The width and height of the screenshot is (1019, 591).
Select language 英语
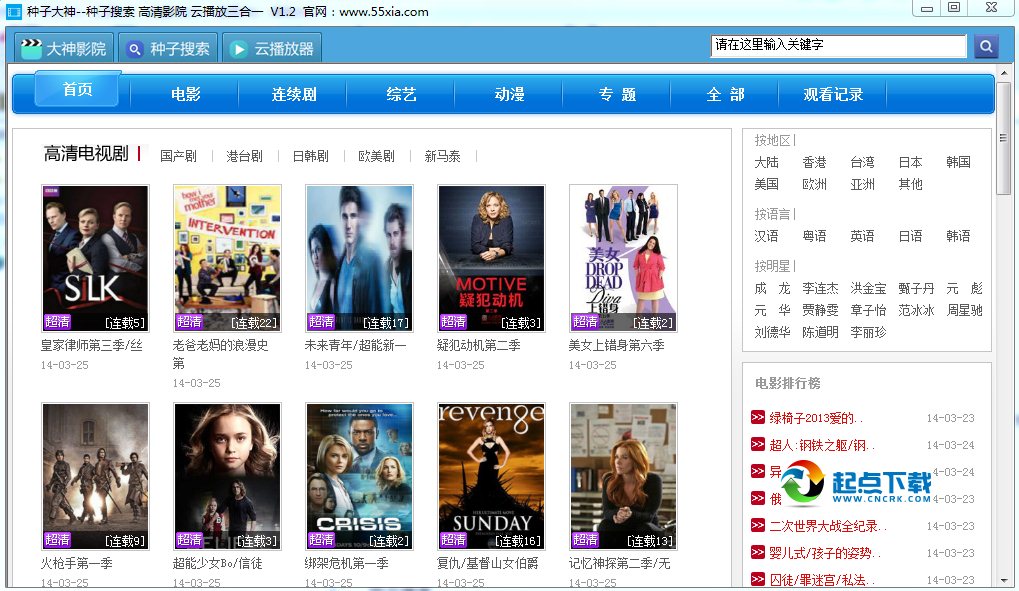click(862, 236)
